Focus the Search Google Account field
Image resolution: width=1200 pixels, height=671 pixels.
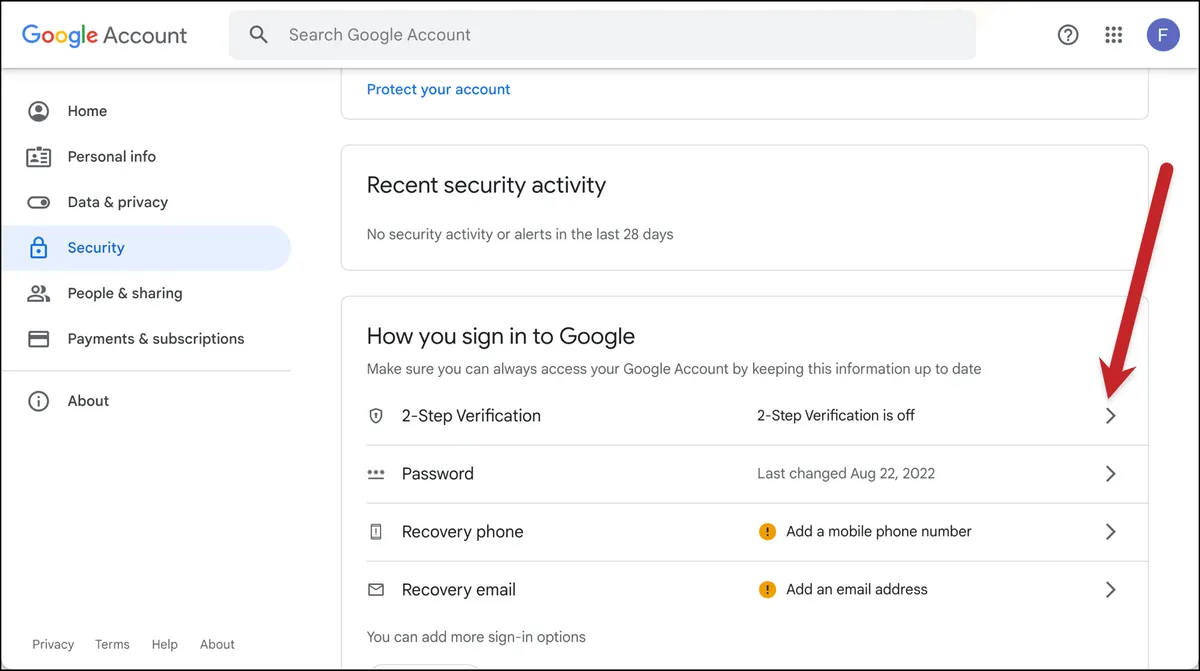coord(603,35)
